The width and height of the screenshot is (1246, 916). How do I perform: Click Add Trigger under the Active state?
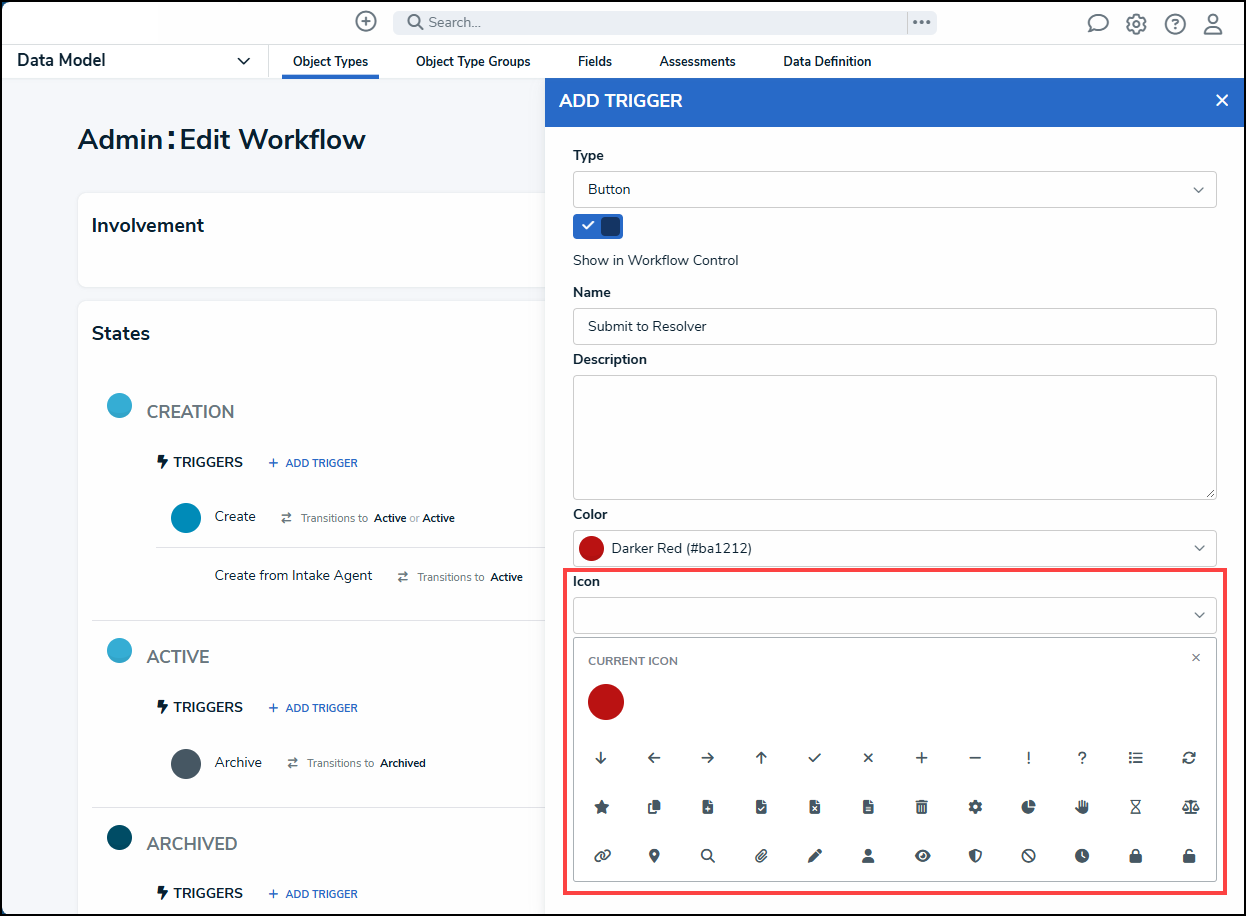(313, 708)
